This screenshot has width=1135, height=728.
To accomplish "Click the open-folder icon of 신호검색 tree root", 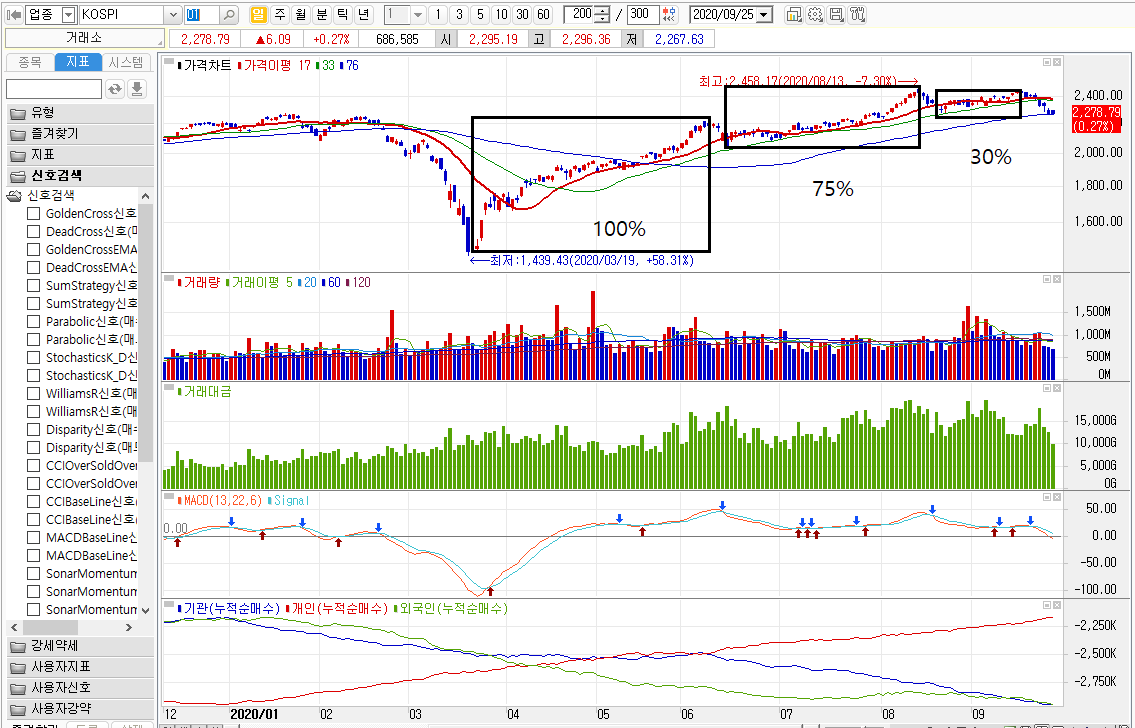I will coord(14,195).
